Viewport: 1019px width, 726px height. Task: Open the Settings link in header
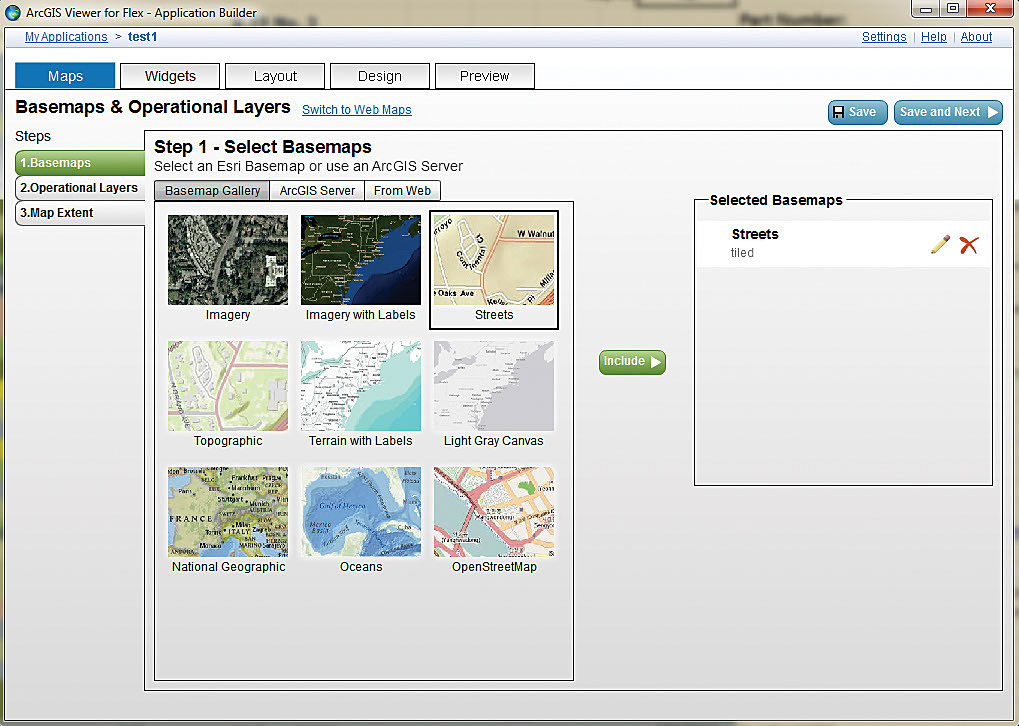click(x=884, y=37)
